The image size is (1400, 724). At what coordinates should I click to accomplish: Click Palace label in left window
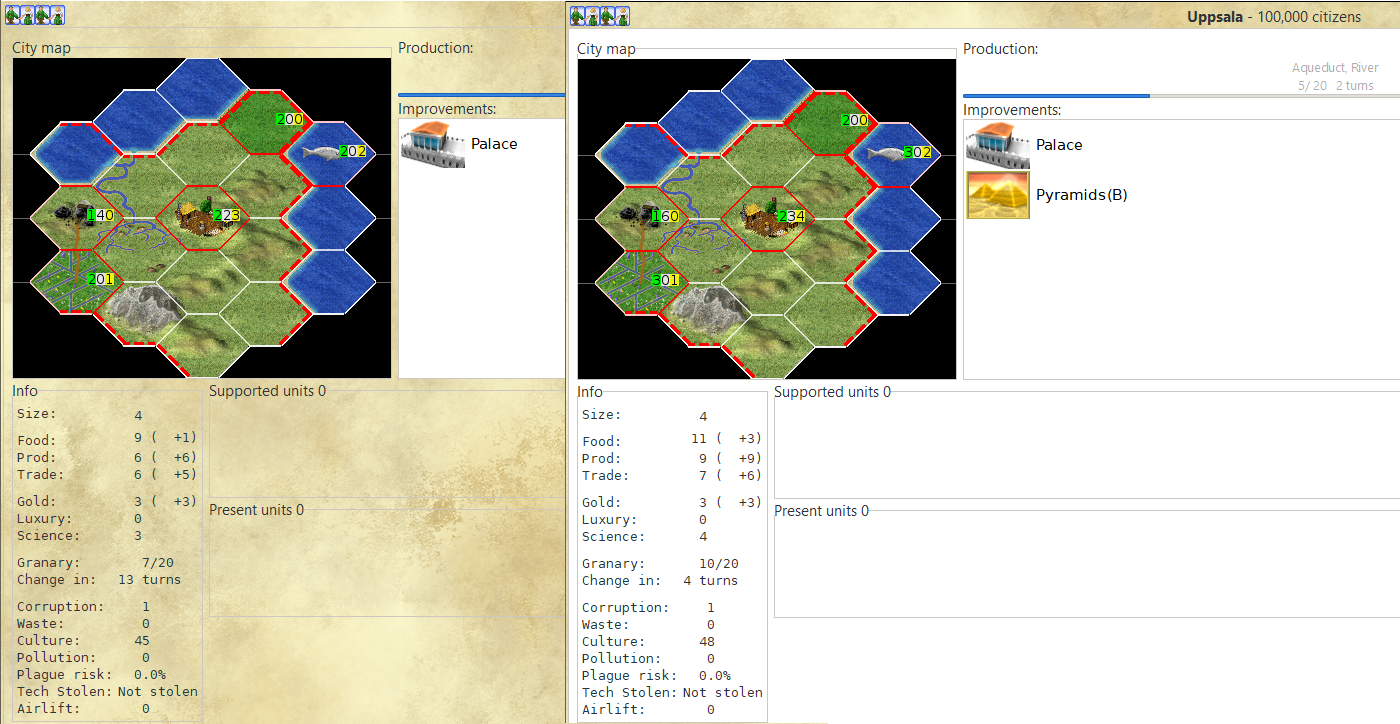pos(494,144)
